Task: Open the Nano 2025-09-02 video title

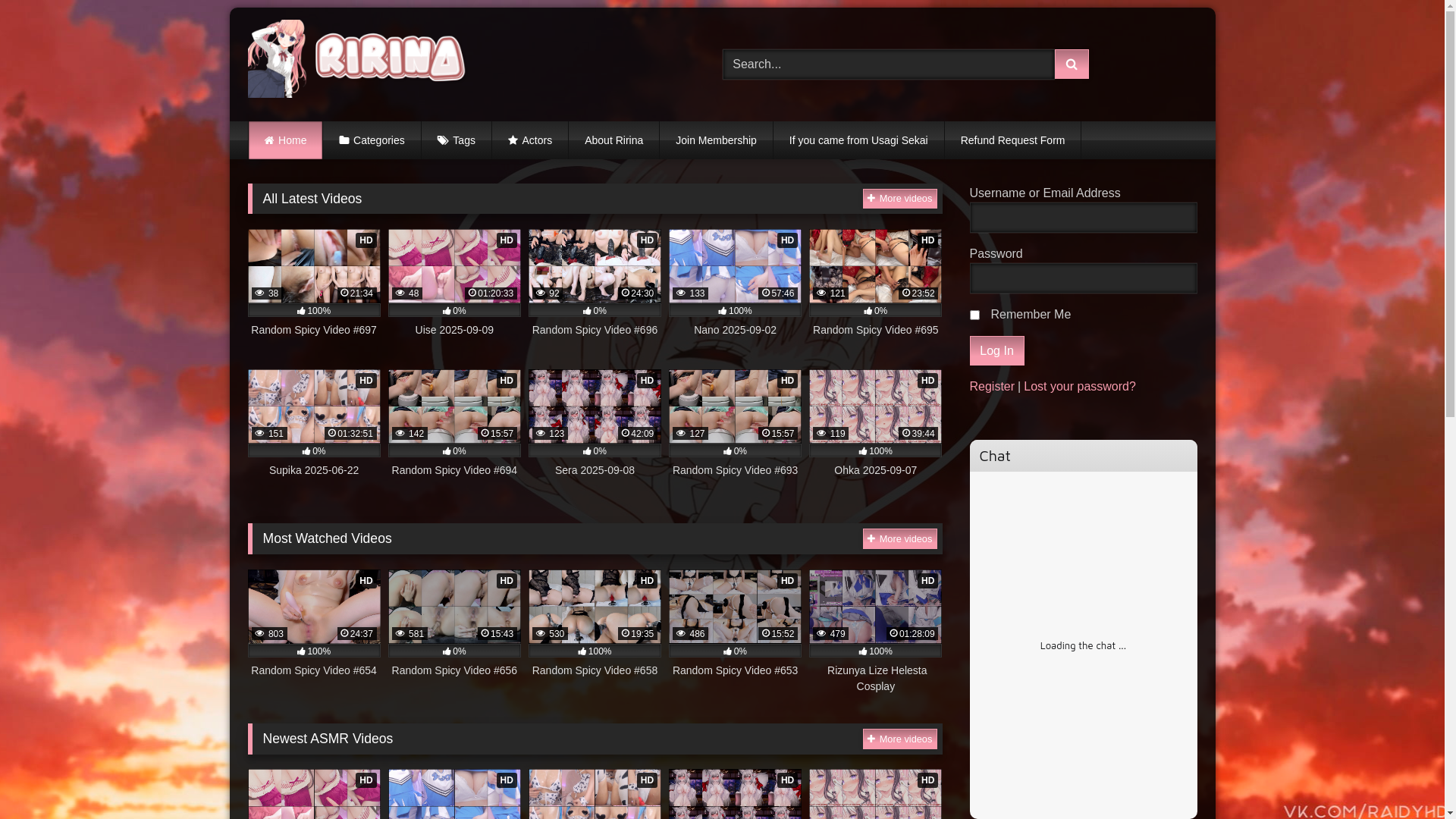Action: click(x=735, y=330)
